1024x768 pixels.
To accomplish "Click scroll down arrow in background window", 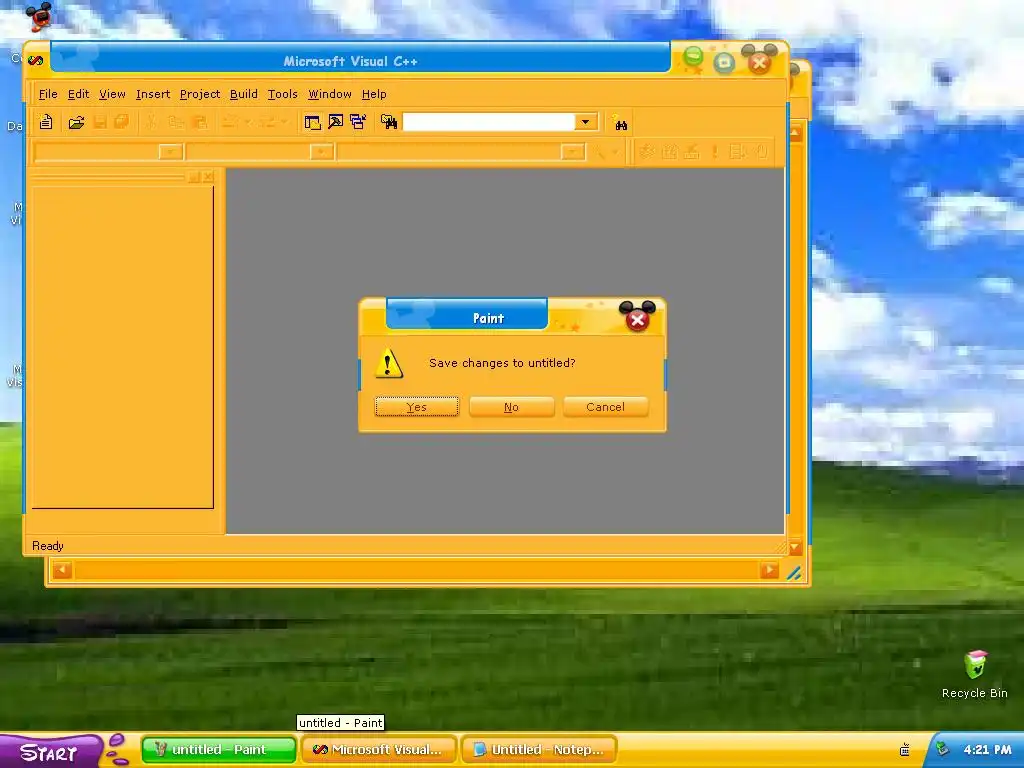I will [795, 547].
